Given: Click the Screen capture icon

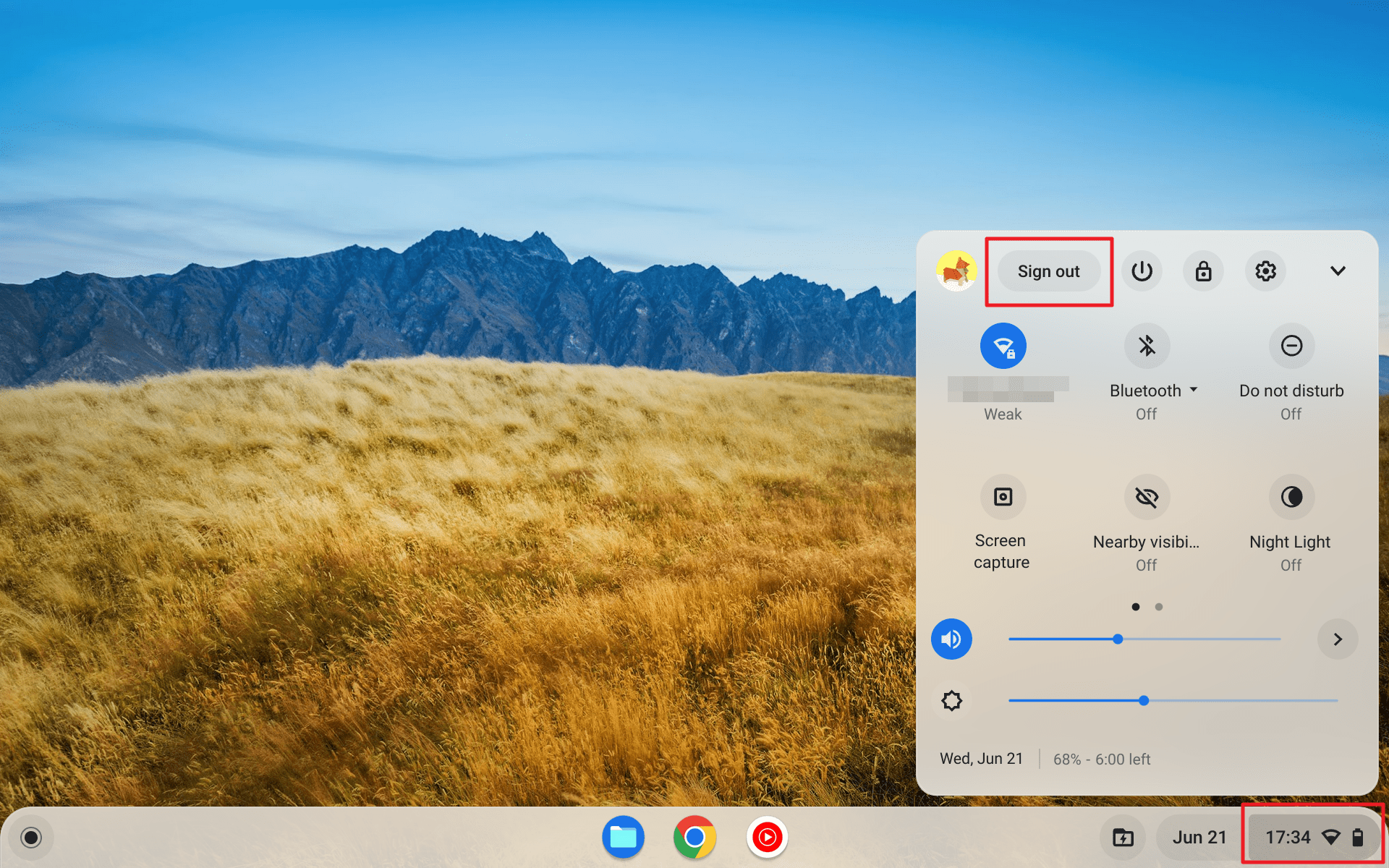Looking at the screenshot, I should [x=1003, y=497].
